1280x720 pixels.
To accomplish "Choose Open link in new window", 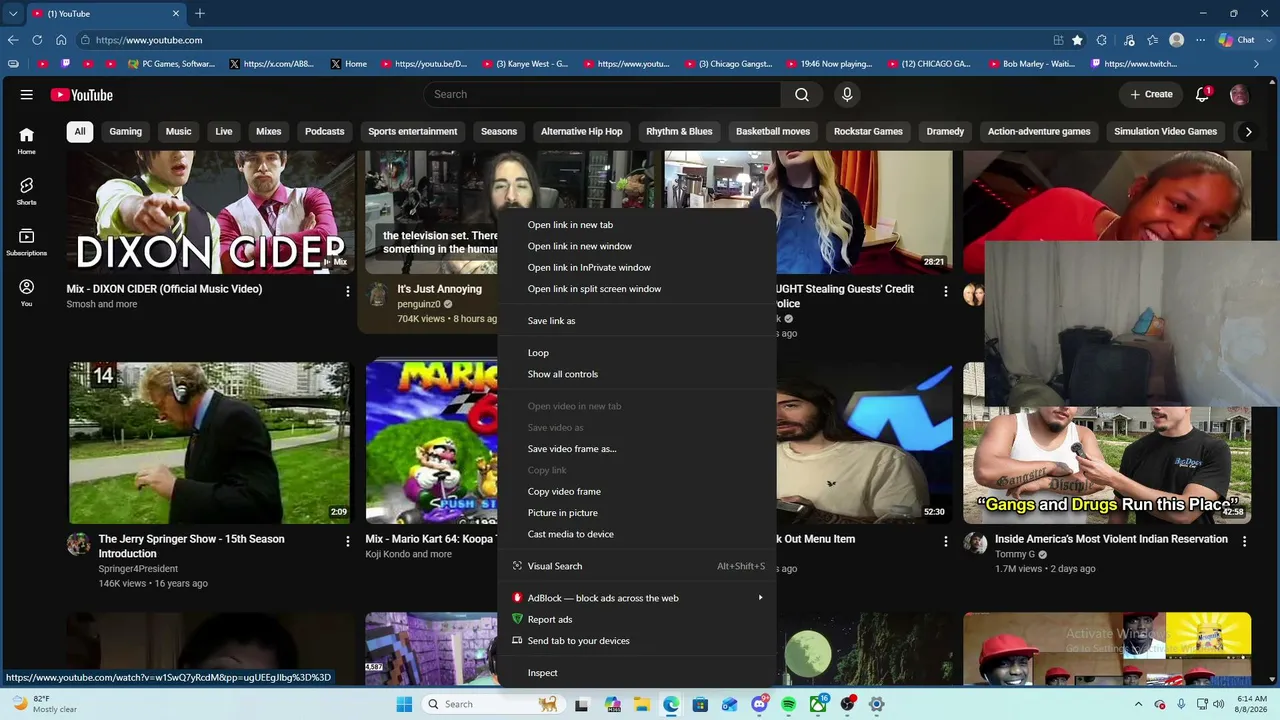I will point(637,246).
